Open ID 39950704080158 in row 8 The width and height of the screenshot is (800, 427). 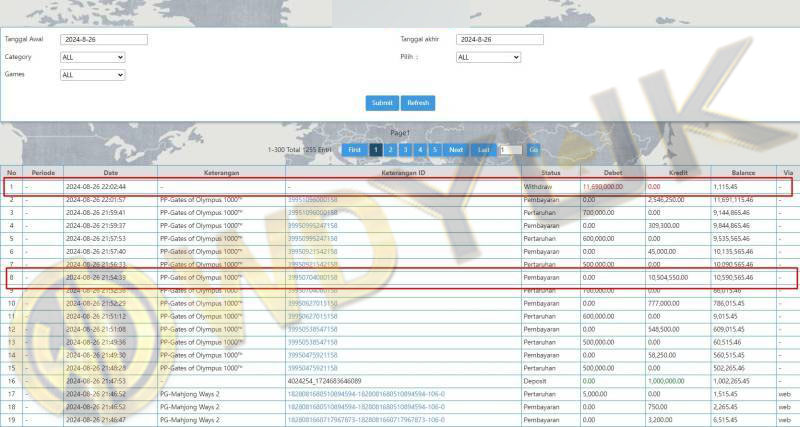pyautogui.click(x=312, y=278)
